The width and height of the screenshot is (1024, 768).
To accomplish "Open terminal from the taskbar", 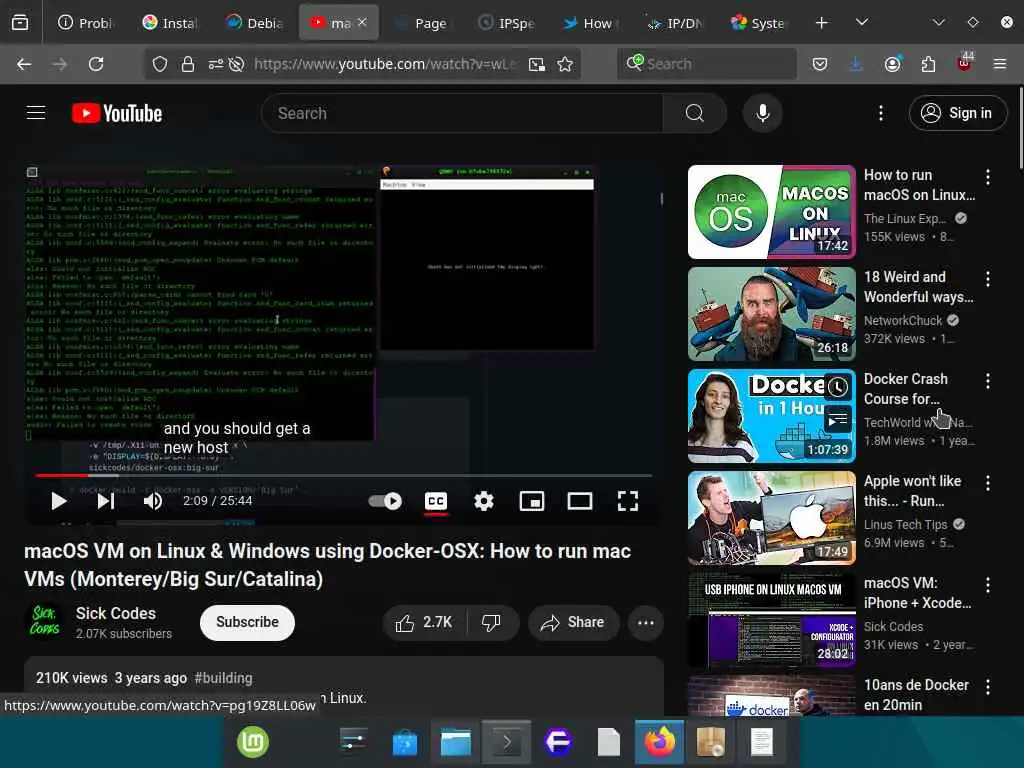I will tap(506, 743).
